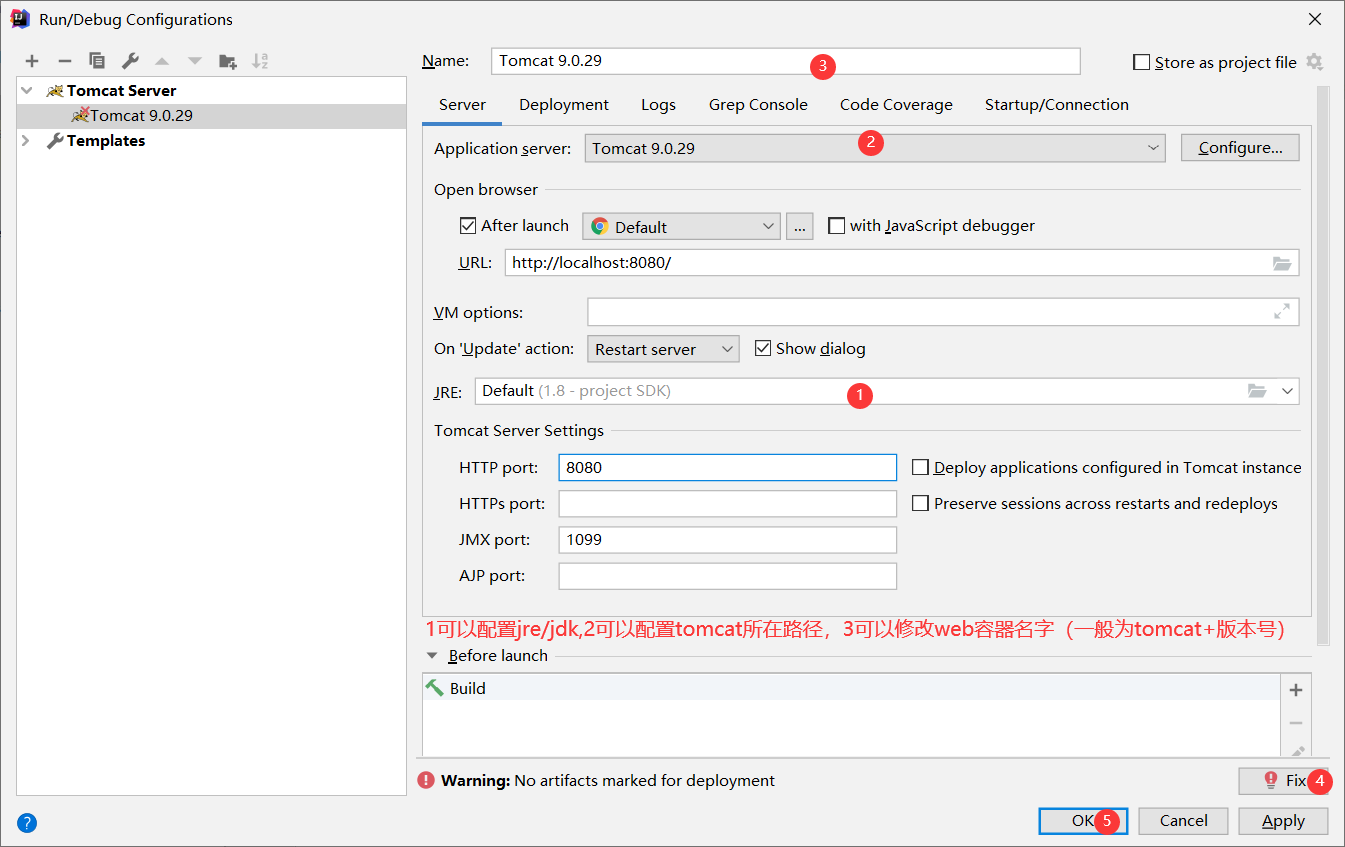The image size is (1345, 847).
Task: Create new folder icon in toolbar
Action: click(x=228, y=61)
